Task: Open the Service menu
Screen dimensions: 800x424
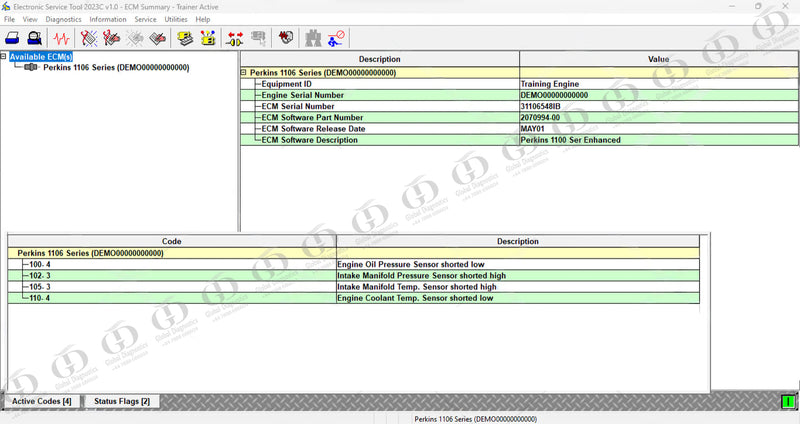Action: (x=145, y=19)
